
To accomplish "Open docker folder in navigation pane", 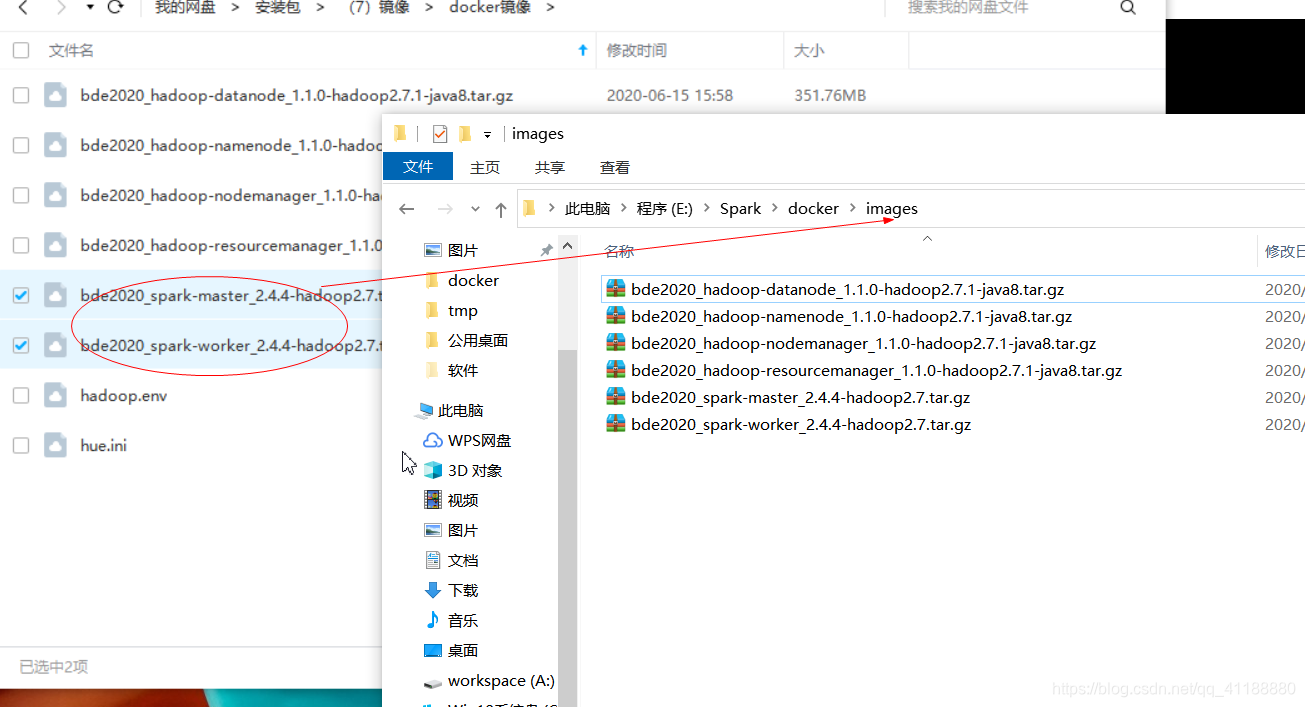I will click(473, 280).
